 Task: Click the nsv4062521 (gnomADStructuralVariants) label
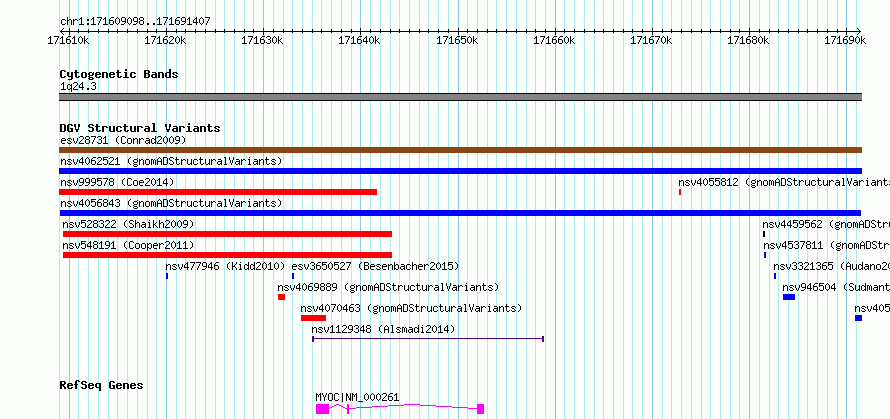[171, 161]
